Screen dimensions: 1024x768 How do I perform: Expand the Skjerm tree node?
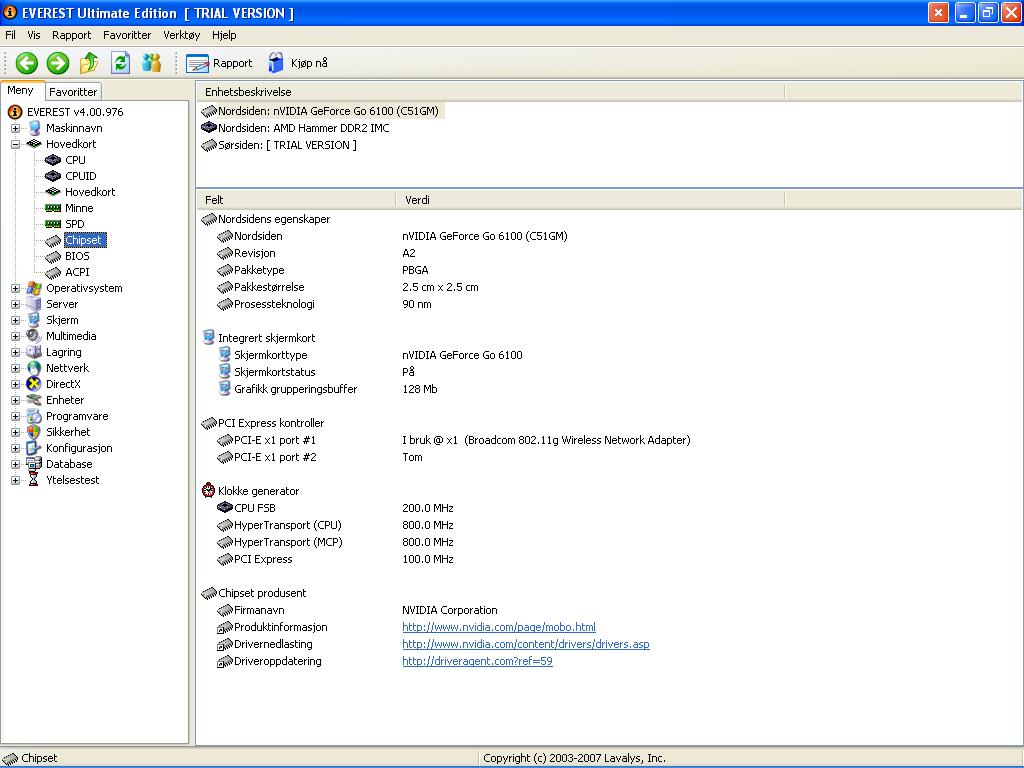(x=15, y=320)
